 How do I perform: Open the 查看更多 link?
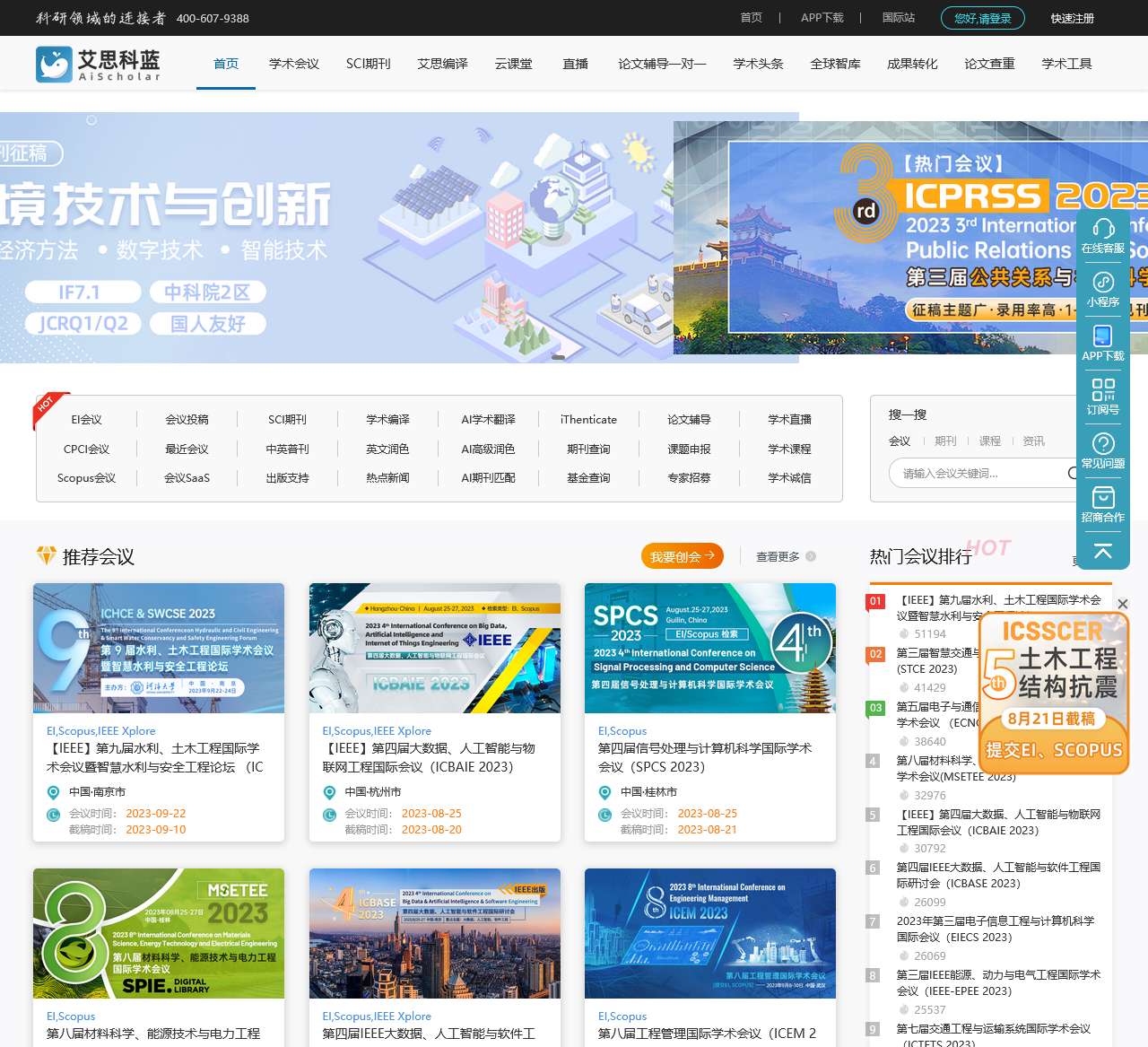click(778, 556)
